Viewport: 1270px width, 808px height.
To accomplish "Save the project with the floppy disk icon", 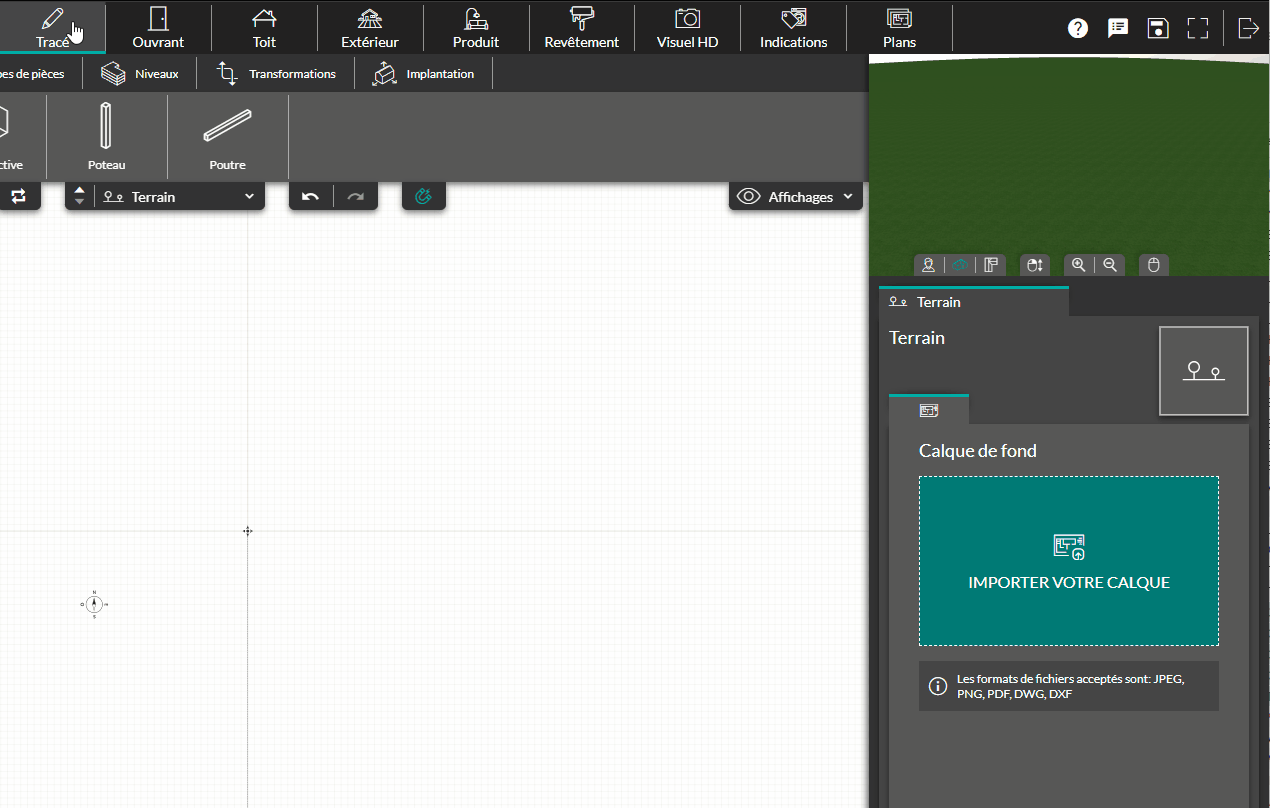I will tap(1158, 27).
